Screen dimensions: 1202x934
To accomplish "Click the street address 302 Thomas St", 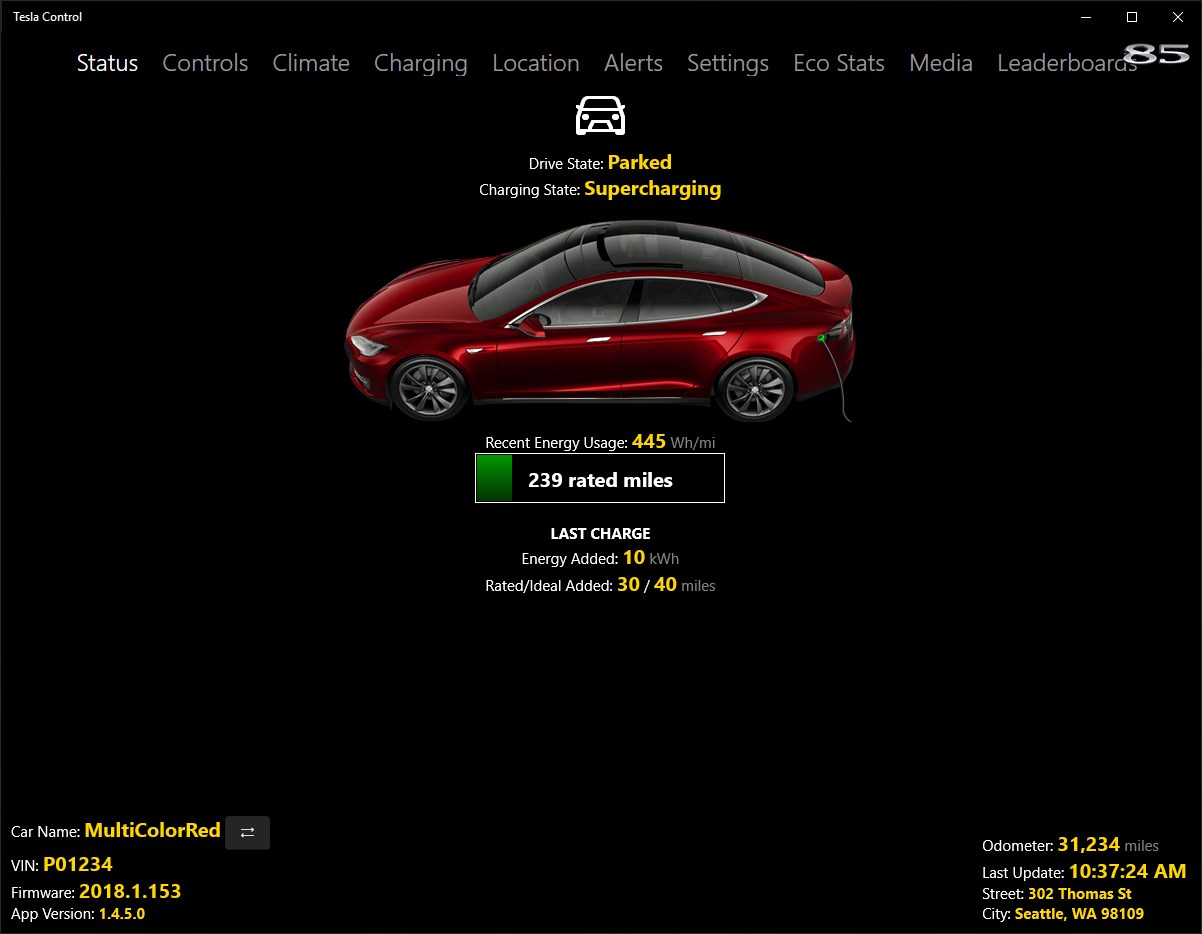I will pos(1080,893).
